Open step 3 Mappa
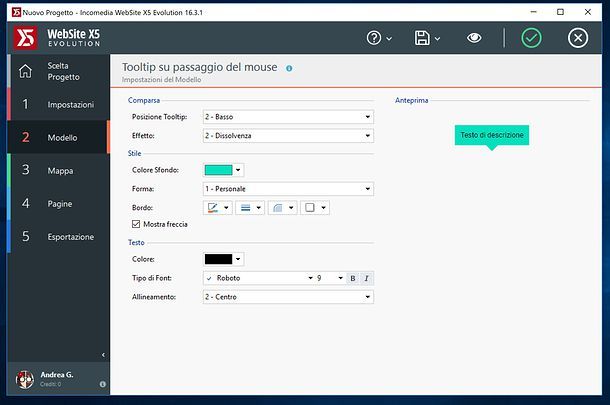This screenshot has height=405, width=610. click(58, 170)
